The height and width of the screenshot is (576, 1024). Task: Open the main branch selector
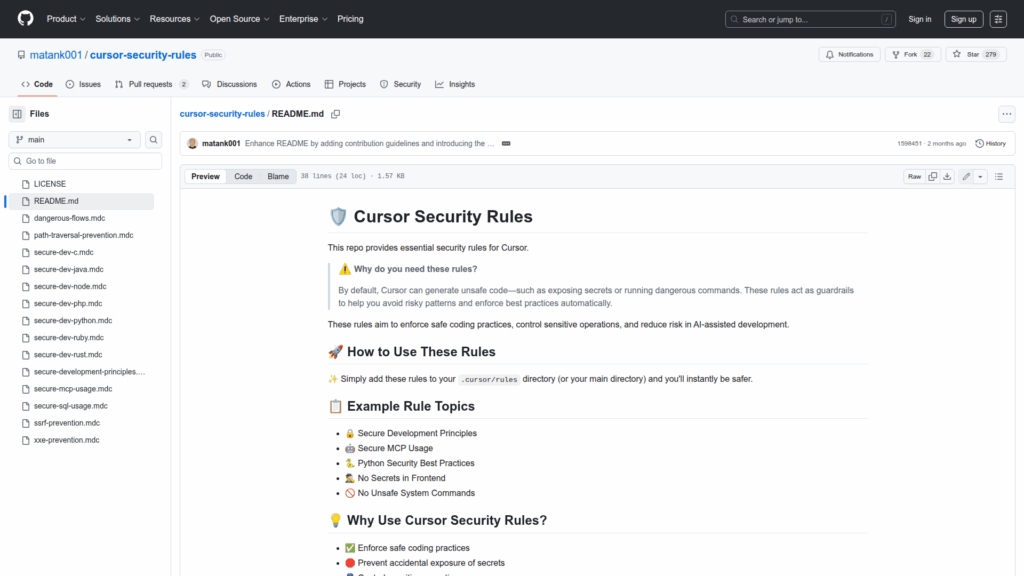(74, 140)
